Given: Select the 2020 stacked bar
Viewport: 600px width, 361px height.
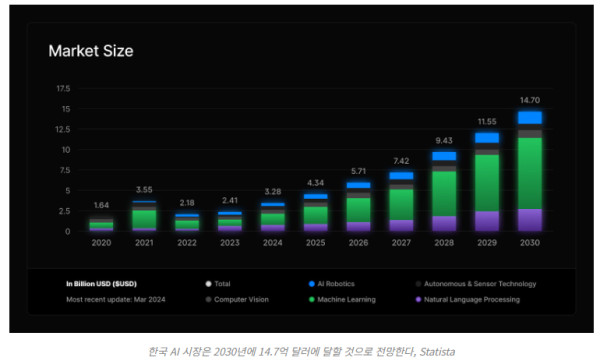Looking at the screenshot, I should coord(101,225).
